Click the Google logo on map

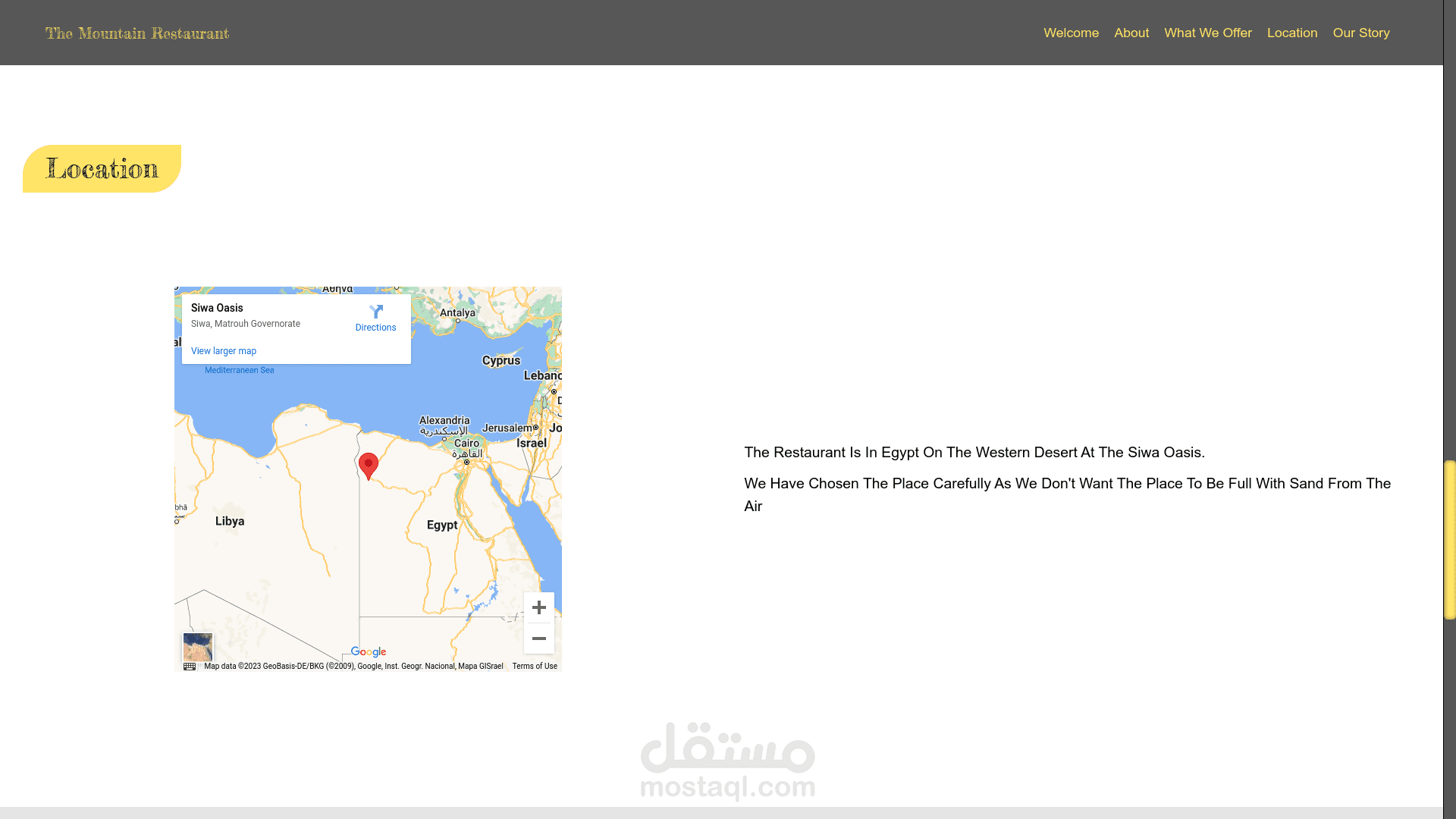tap(369, 652)
